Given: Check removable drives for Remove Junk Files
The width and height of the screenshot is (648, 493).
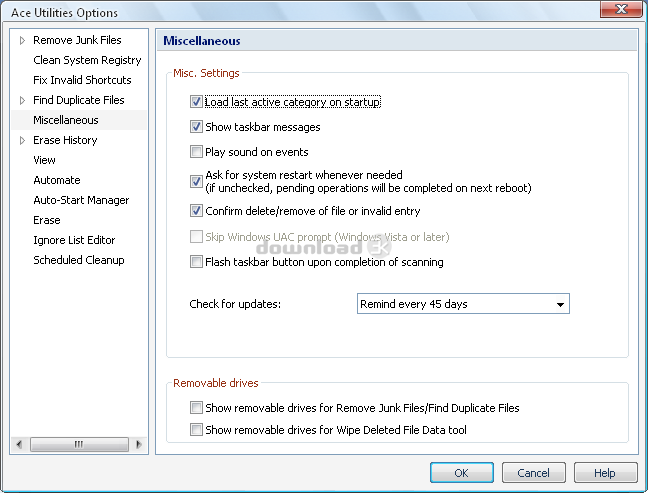Looking at the screenshot, I should tap(196, 408).
